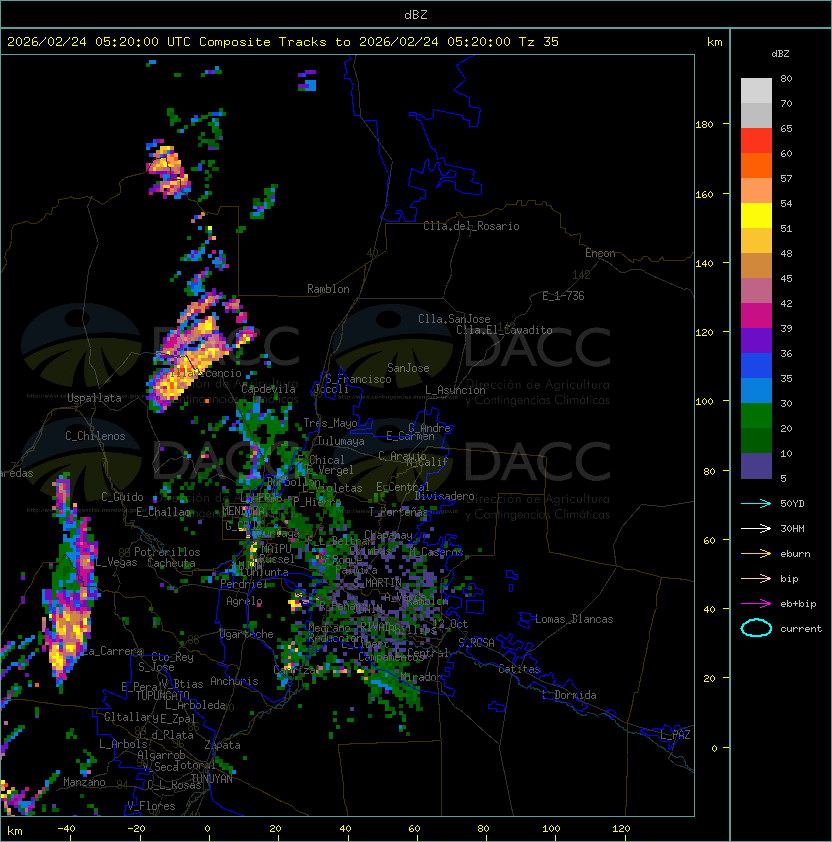Click the L_Dormida map label
The width and height of the screenshot is (832, 842).
(569, 695)
